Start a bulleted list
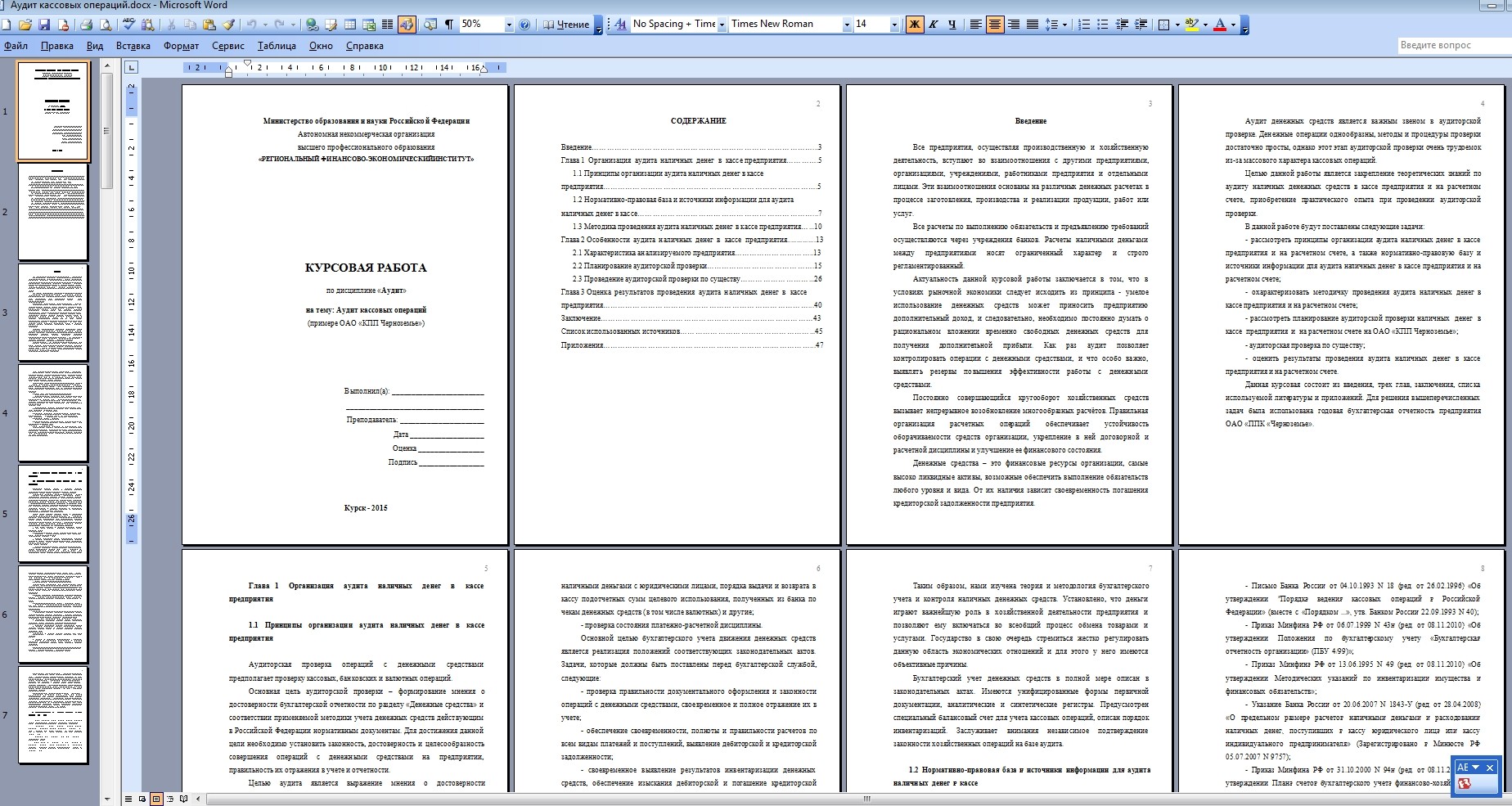The image size is (1512, 806). 1103,25
